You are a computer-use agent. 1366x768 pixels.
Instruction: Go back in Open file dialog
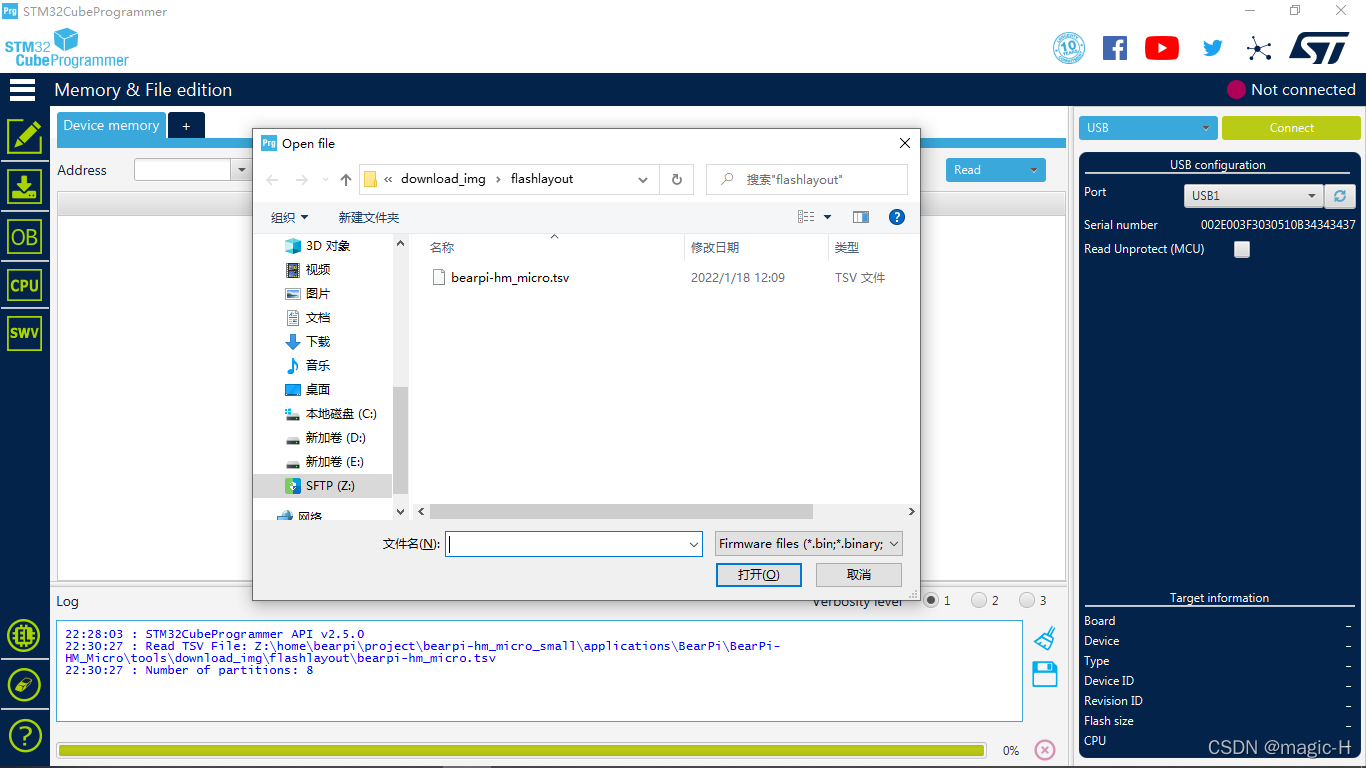coord(272,180)
